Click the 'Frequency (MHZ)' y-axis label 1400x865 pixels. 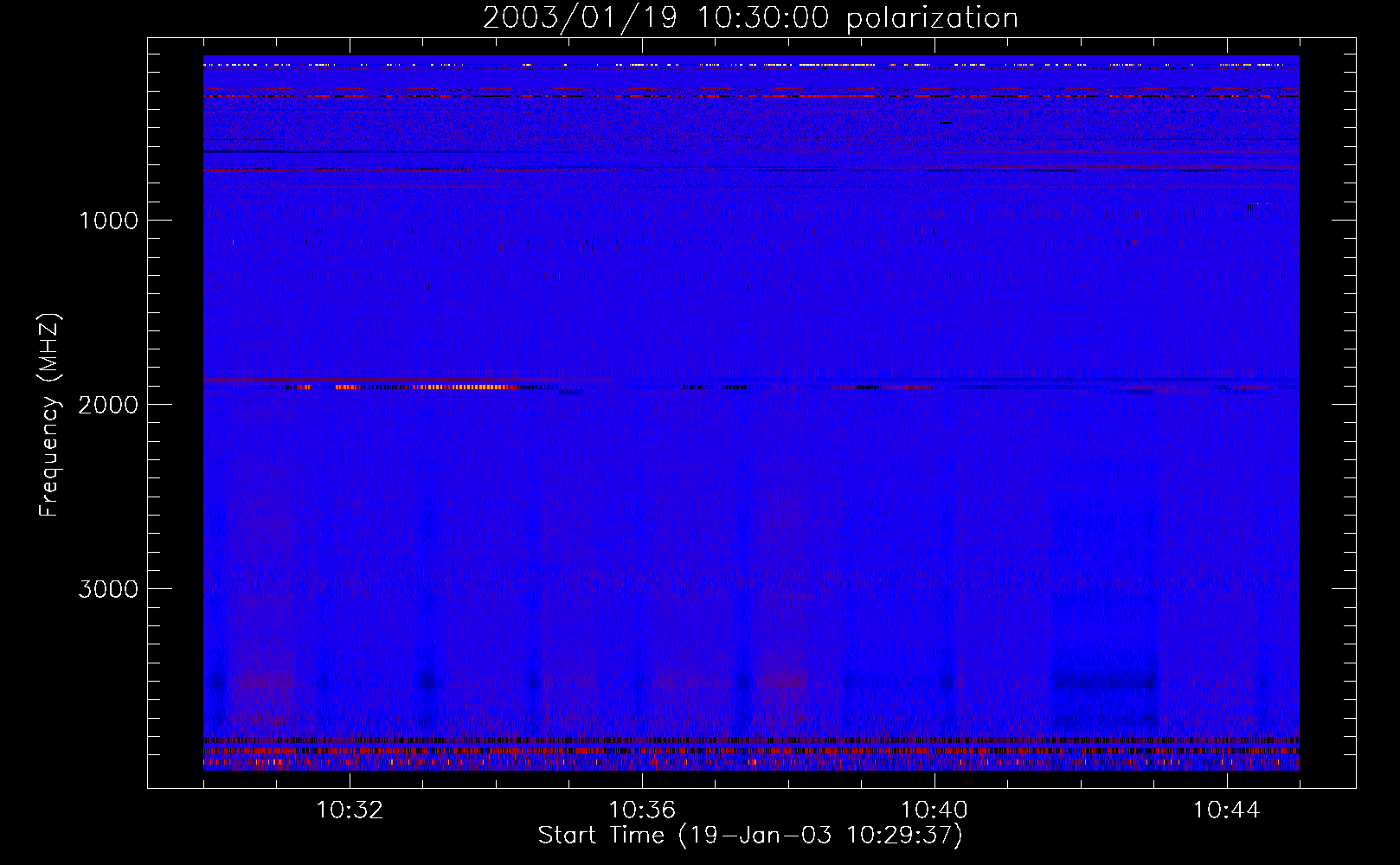[50, 415]
